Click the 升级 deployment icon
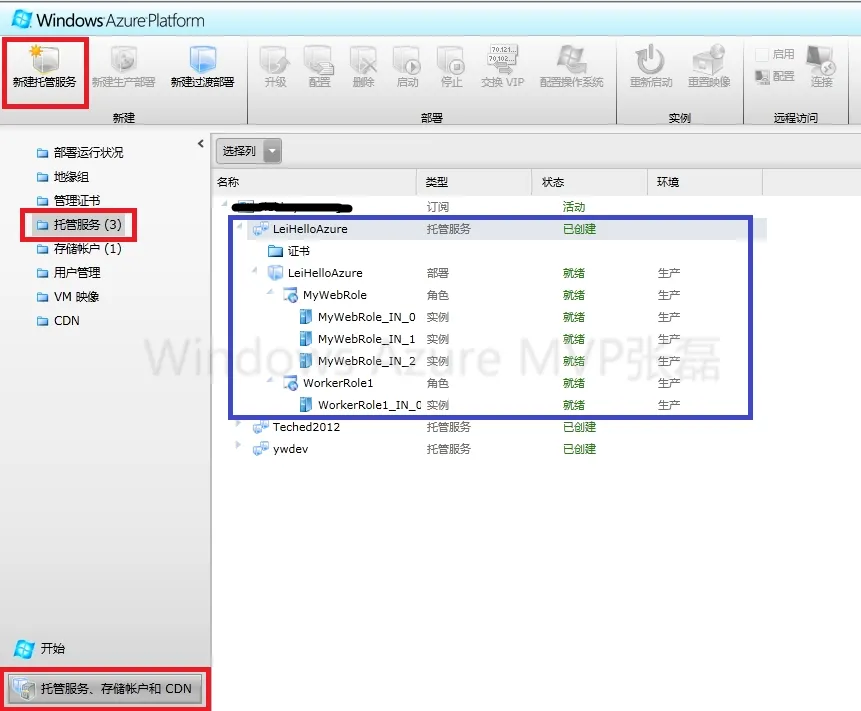 (275, 60)
